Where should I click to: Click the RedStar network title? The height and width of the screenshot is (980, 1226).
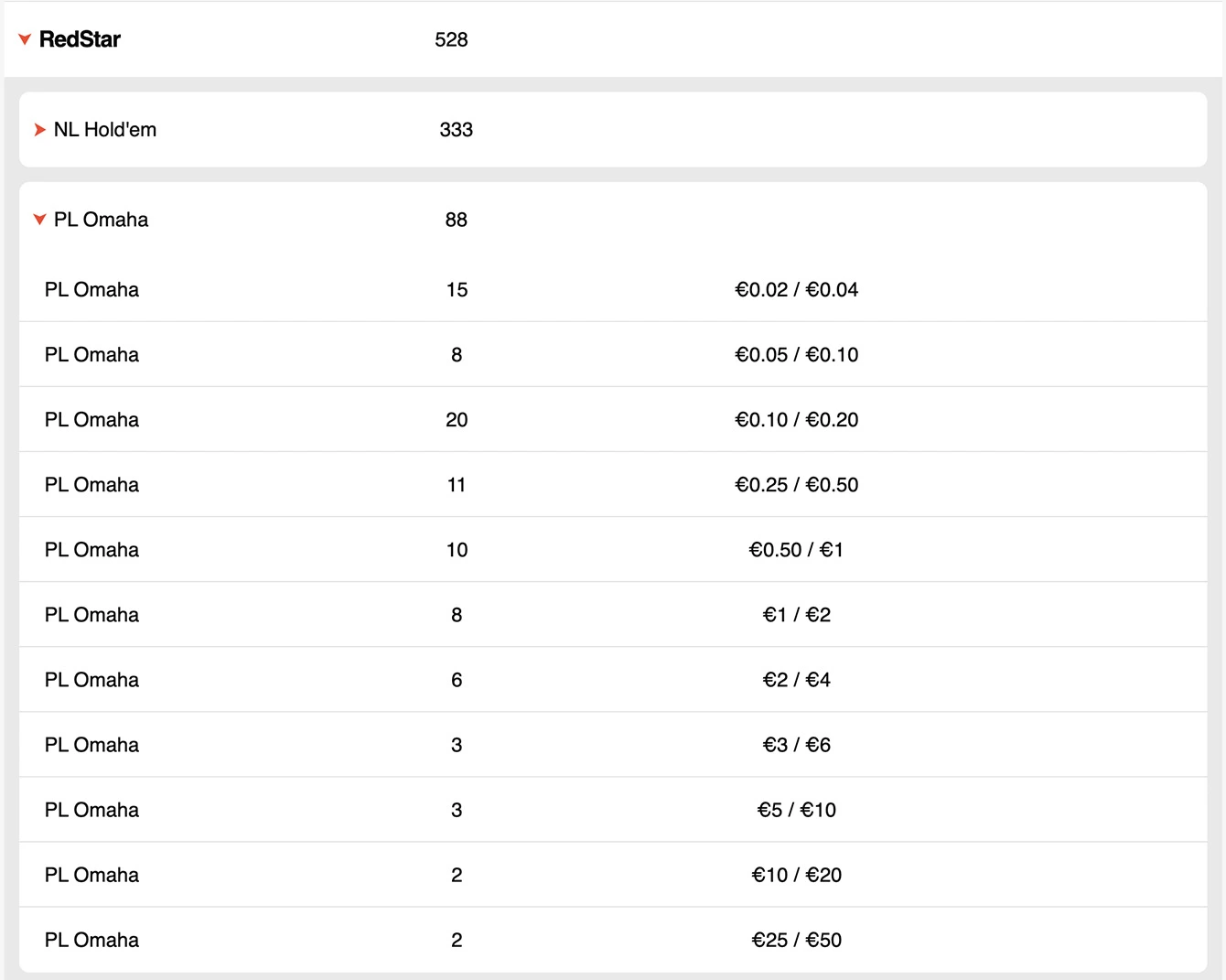(x=80, y=39)
